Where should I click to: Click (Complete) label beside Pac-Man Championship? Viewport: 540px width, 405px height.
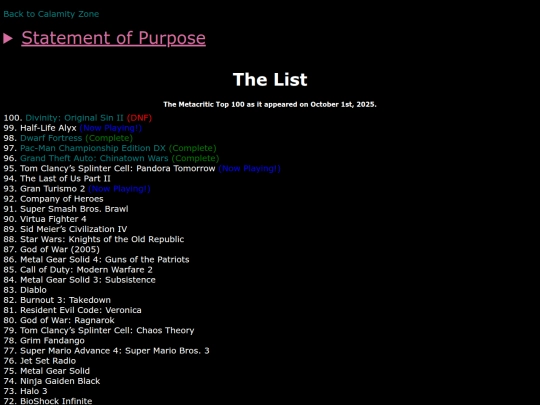(x=193, y=148)
